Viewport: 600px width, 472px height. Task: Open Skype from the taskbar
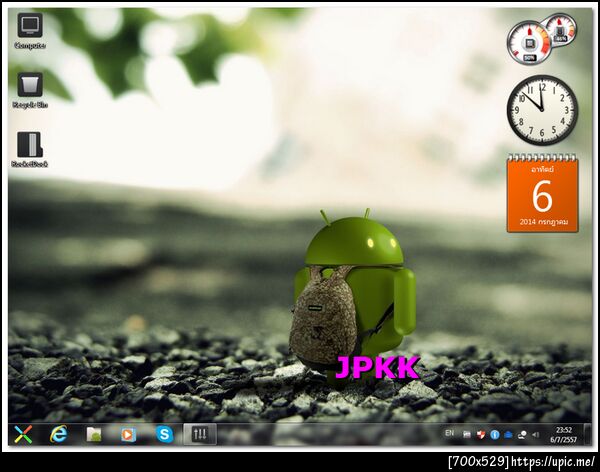pyautogui.click(x=165, y=434)
